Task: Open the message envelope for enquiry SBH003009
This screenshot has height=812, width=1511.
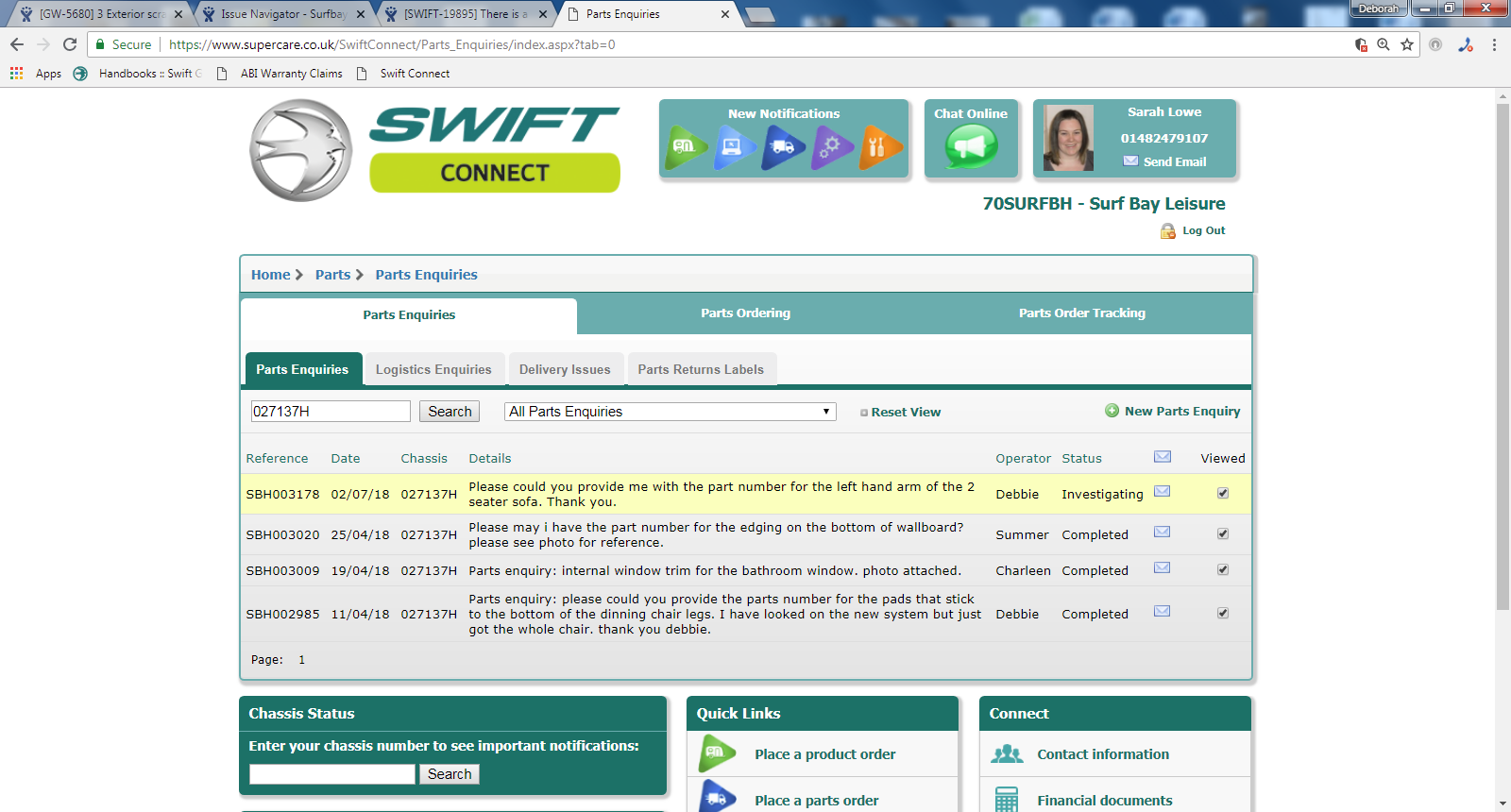Action: click(1163, 567)
